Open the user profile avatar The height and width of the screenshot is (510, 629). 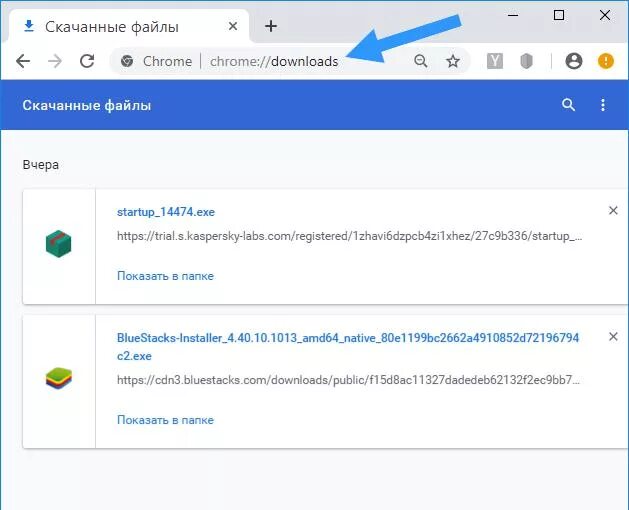click(574, 61)
